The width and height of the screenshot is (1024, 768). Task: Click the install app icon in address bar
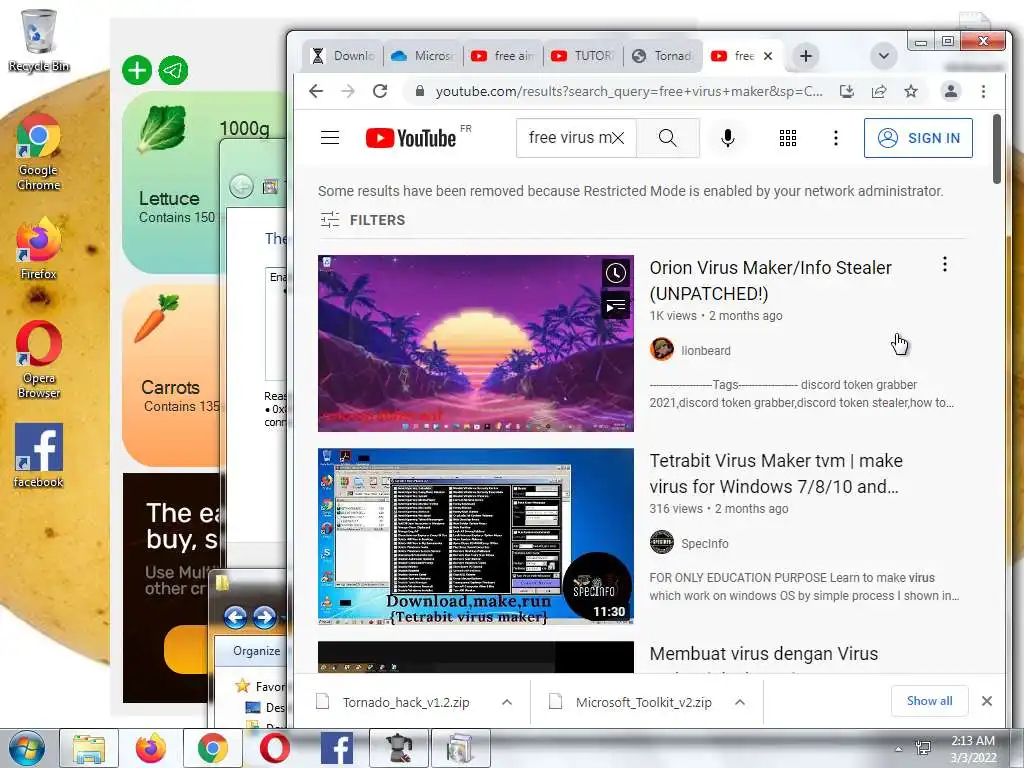(846, 91)
